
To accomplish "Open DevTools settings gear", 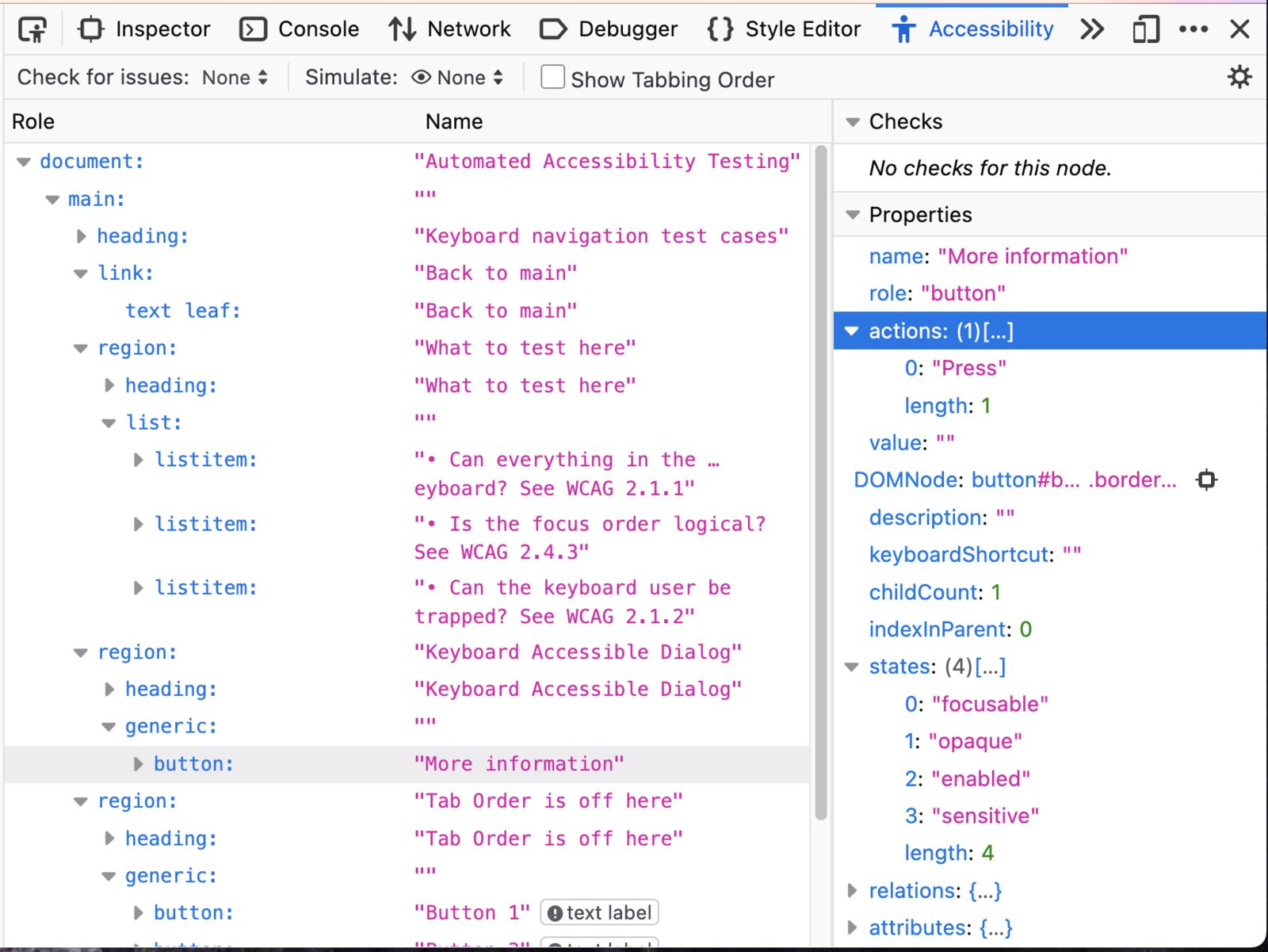I will [1239, 77].
